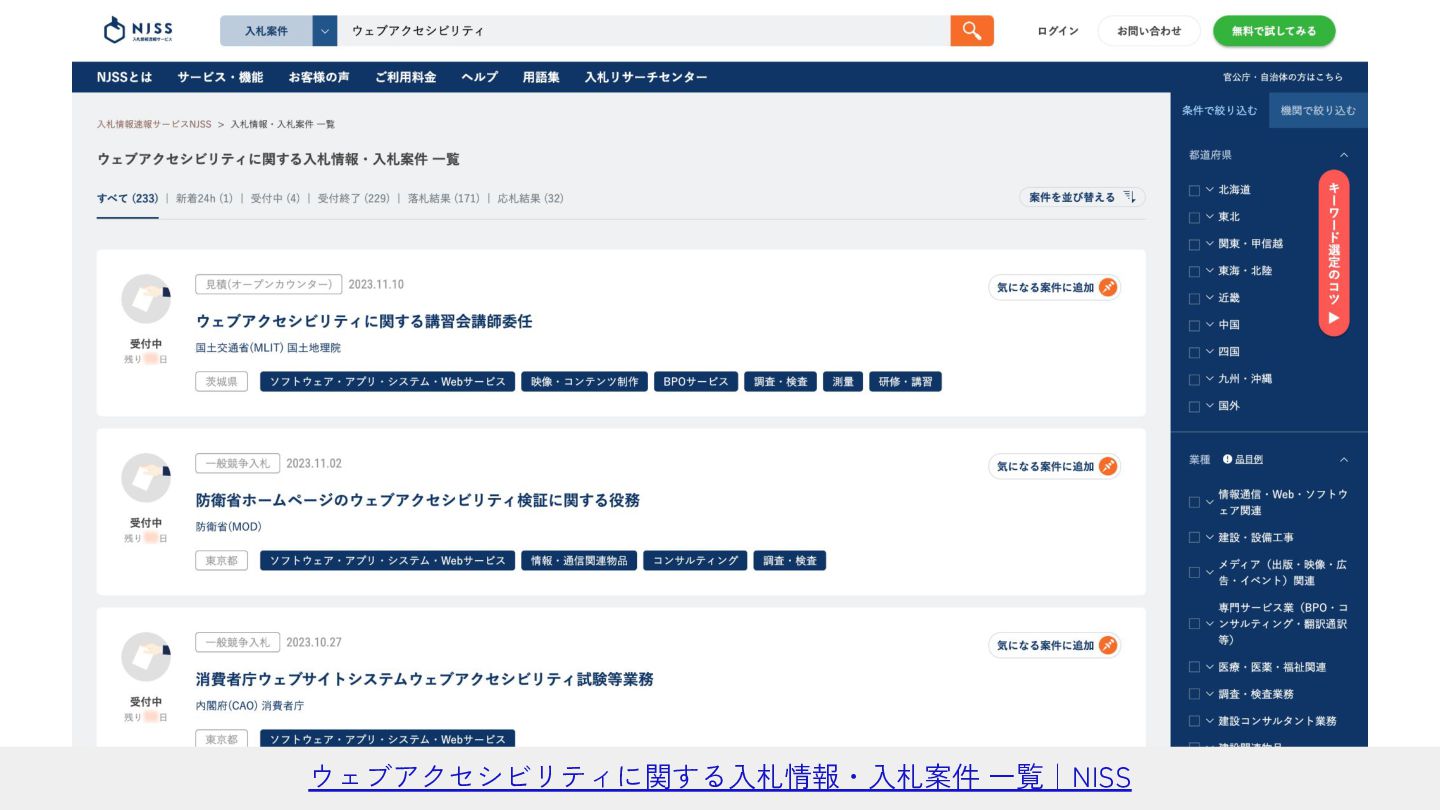Select the 応札結果 (32) tab
The image size is (1440, 810).
[x=531, y=198]
